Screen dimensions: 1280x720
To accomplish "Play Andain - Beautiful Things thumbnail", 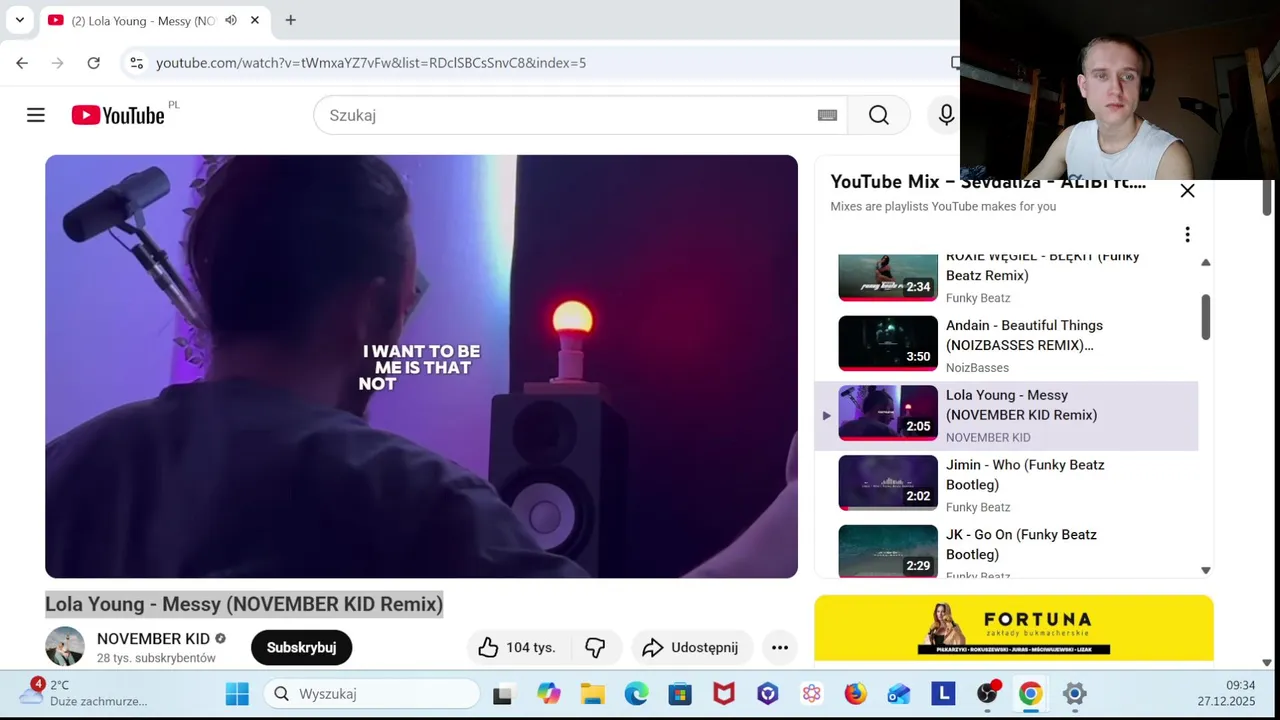I will pos(888,343).
